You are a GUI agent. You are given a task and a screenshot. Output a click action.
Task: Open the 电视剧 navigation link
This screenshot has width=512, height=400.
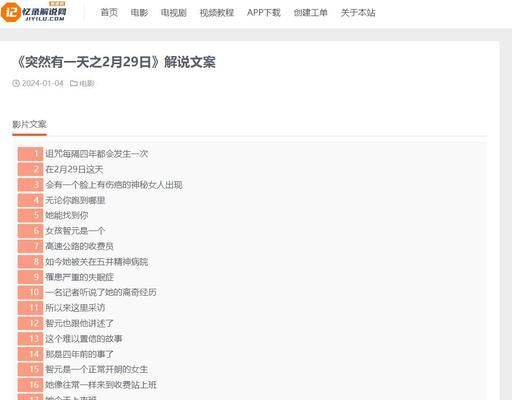[174, 13]
